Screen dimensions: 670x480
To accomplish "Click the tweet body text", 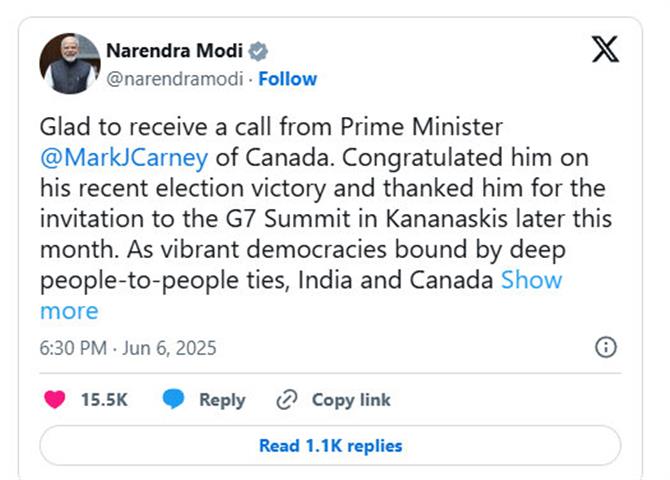I will 326,218.
